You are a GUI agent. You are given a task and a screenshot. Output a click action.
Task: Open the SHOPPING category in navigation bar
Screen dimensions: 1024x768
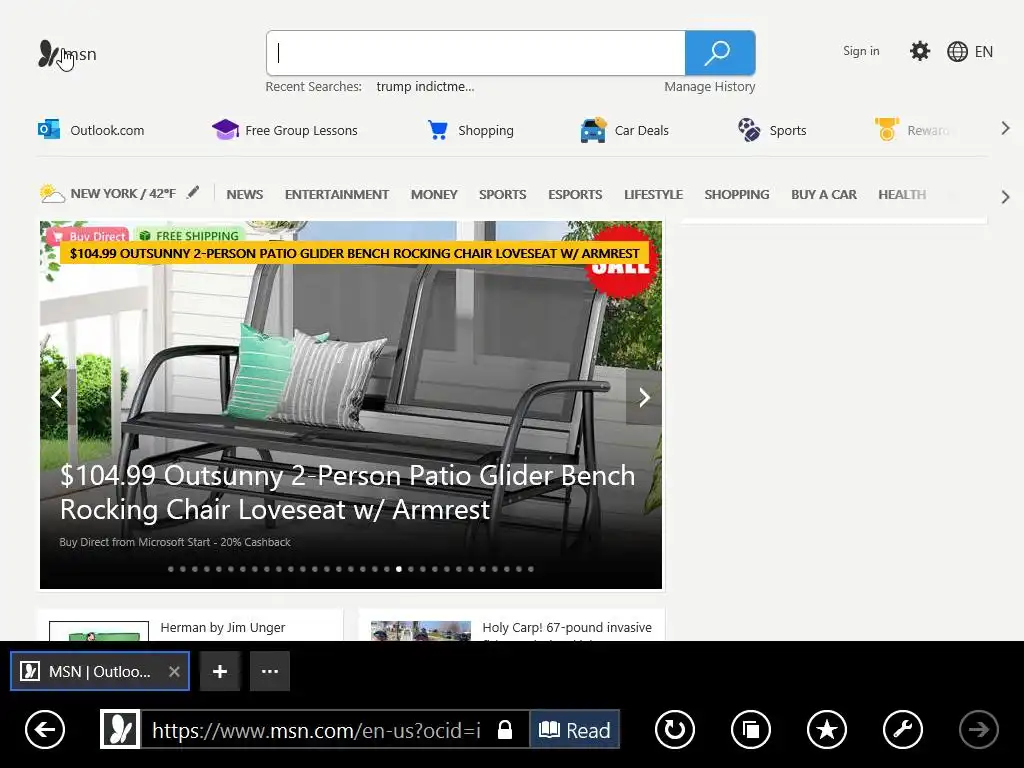click(737, 195)
